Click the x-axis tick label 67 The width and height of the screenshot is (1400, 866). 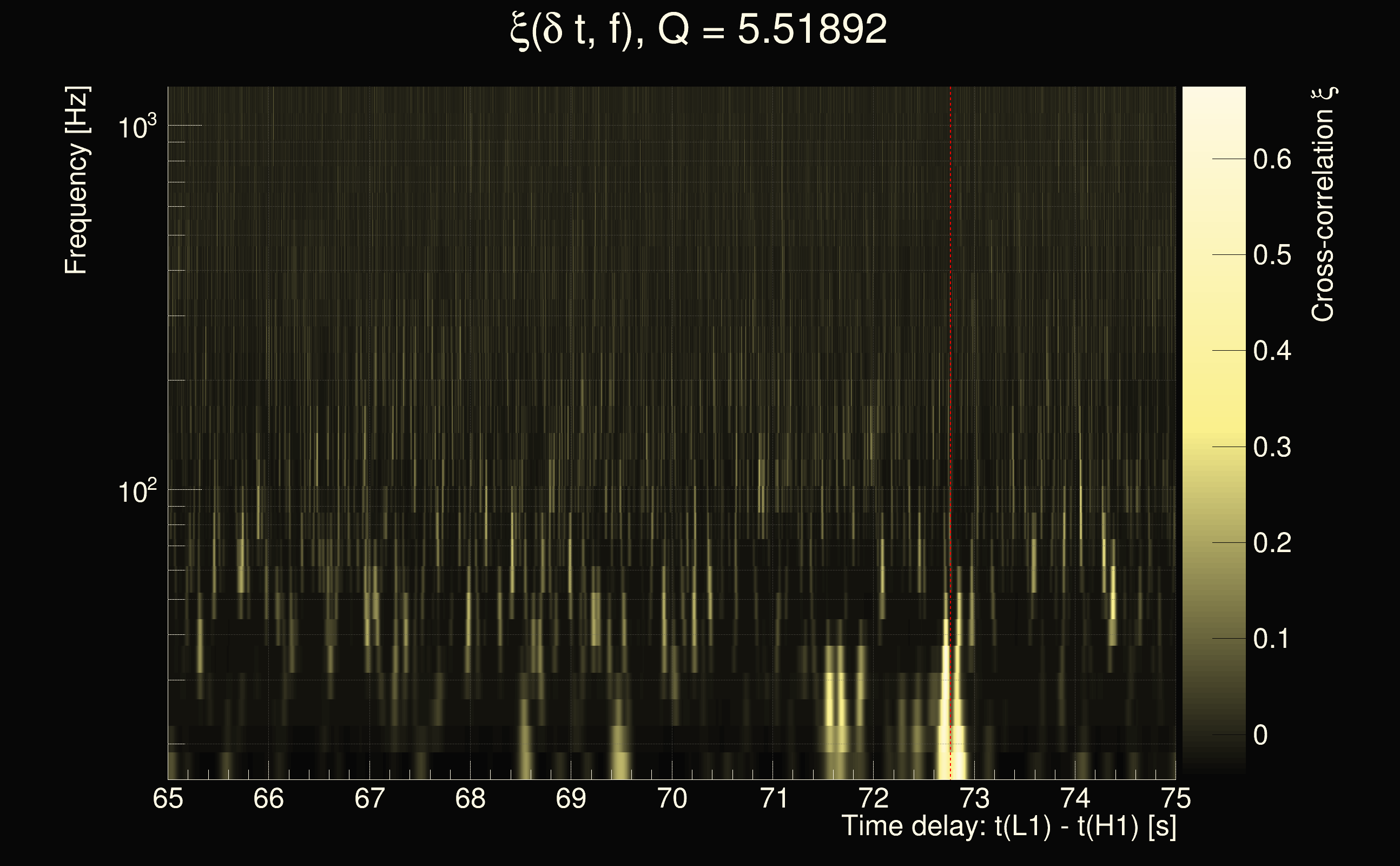point(369,799)
